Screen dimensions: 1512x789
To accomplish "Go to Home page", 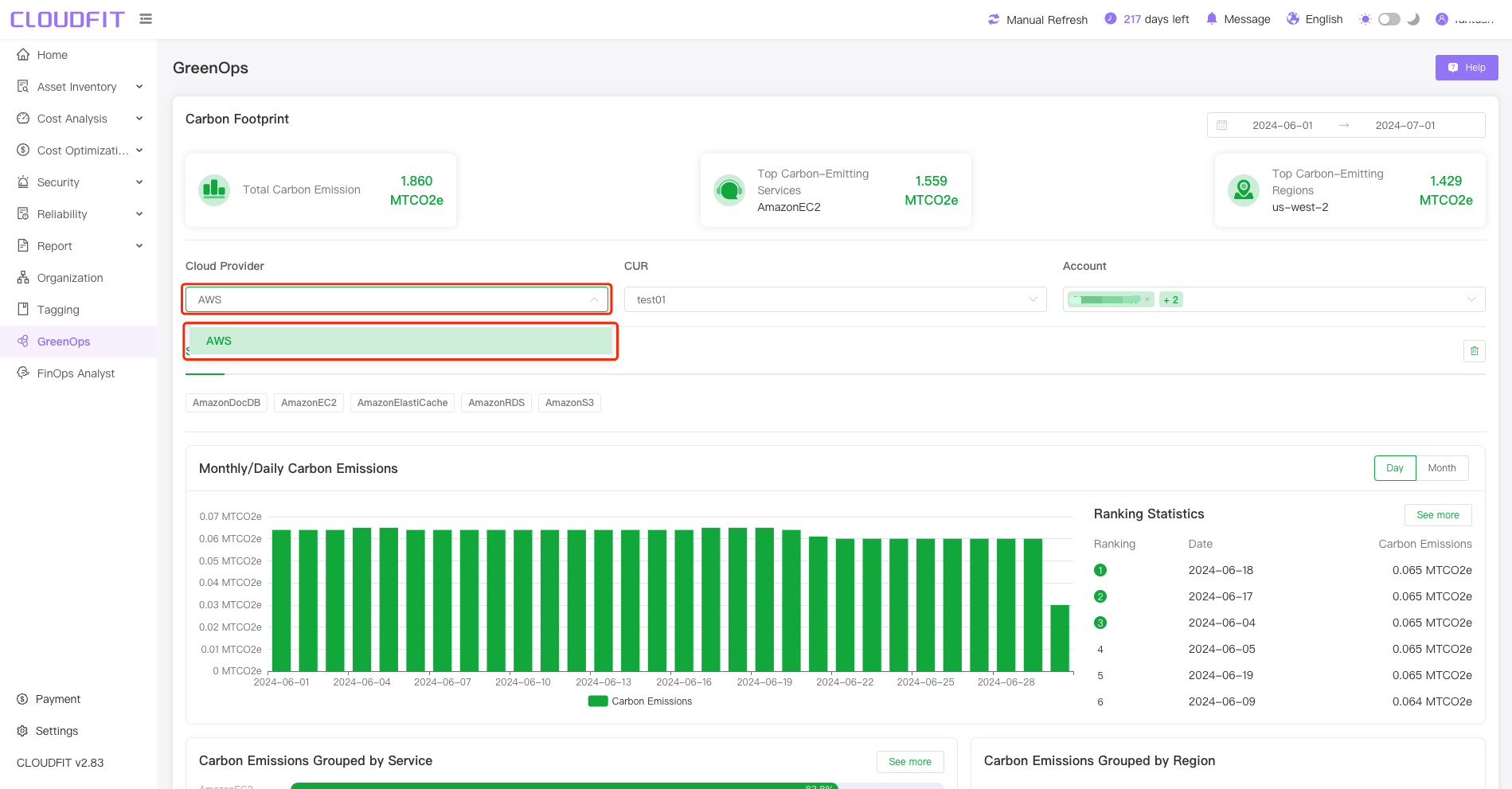I will tap(78, 55).
